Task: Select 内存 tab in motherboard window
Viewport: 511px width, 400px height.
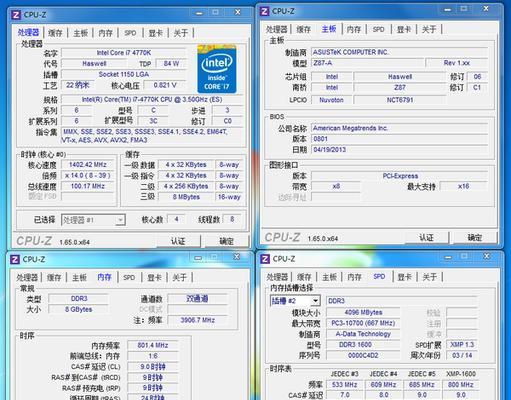Action: pyautogui.click(x=354, y=29)
